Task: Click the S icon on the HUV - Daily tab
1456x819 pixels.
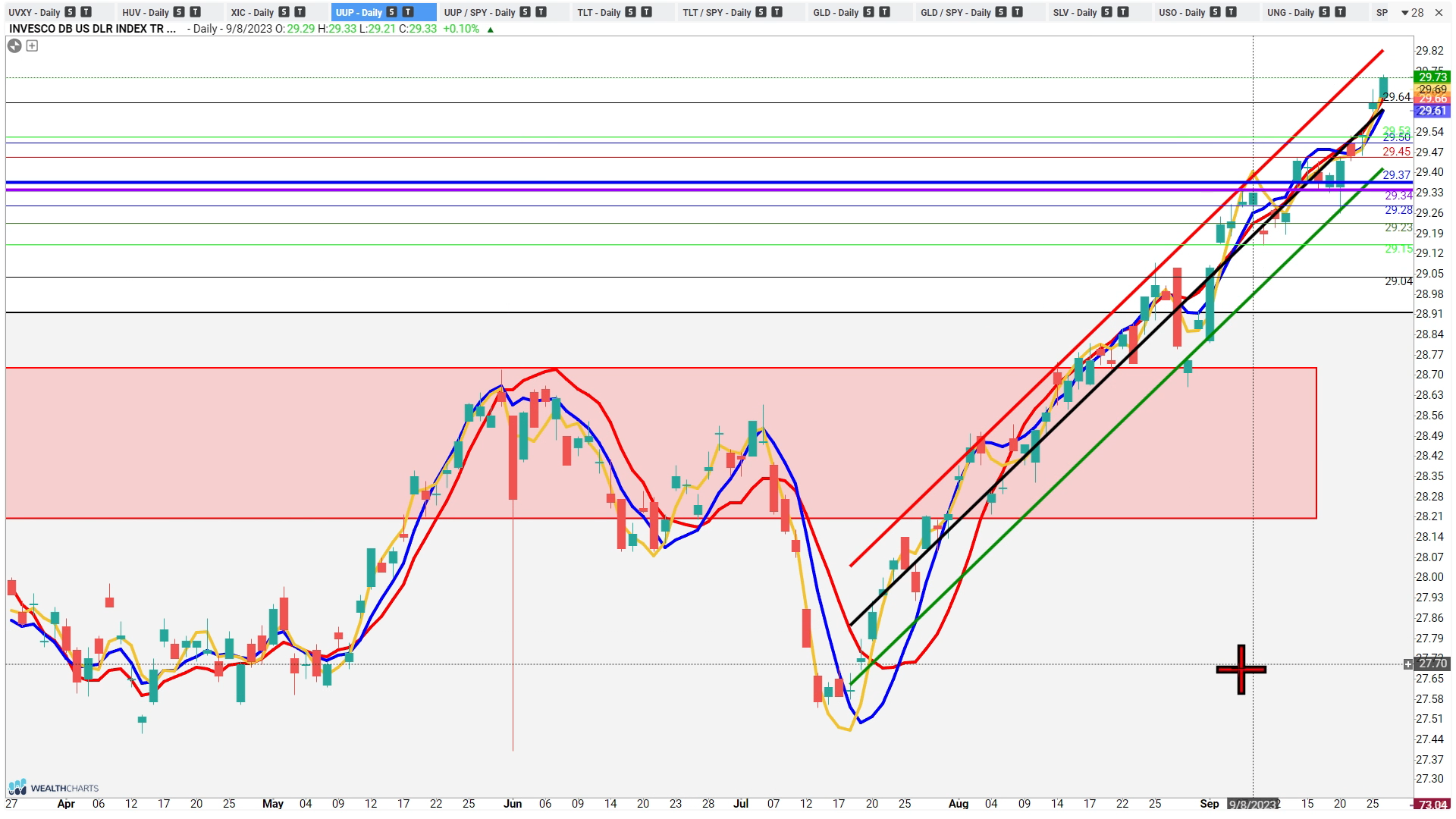Action: click(x=179, y=12)
